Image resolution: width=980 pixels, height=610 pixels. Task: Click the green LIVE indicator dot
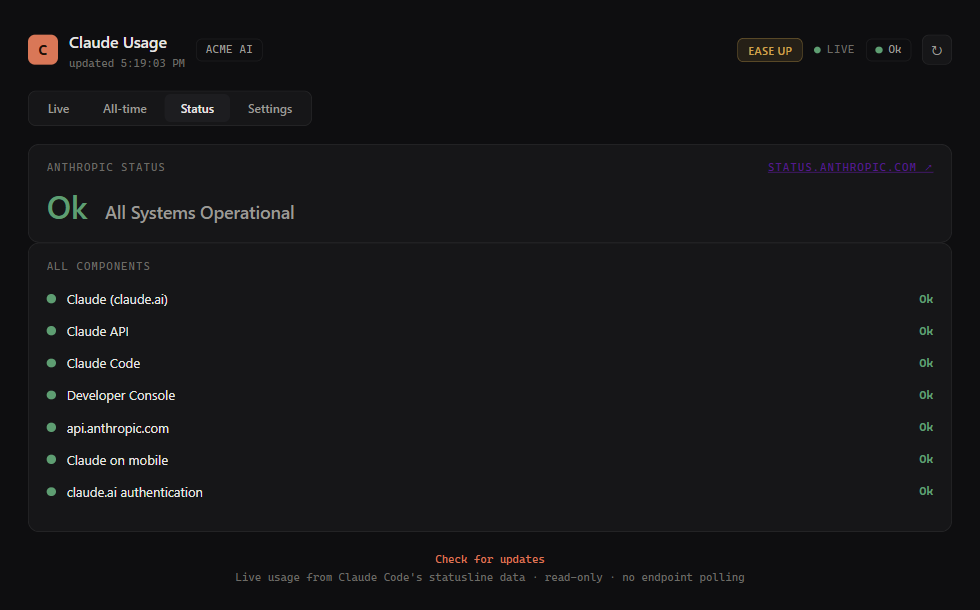817,50
